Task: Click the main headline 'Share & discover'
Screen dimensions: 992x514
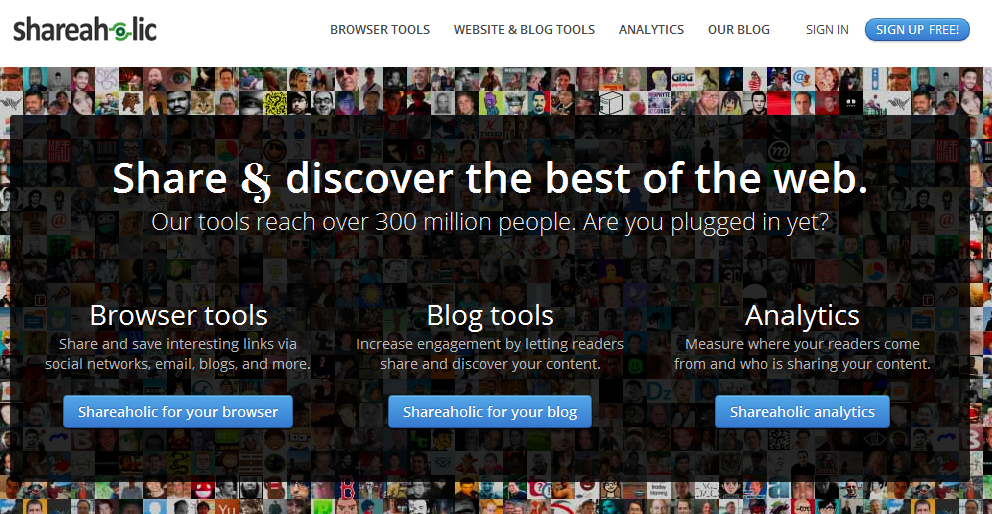Action: pyautogui.click(x=490, y=179)
